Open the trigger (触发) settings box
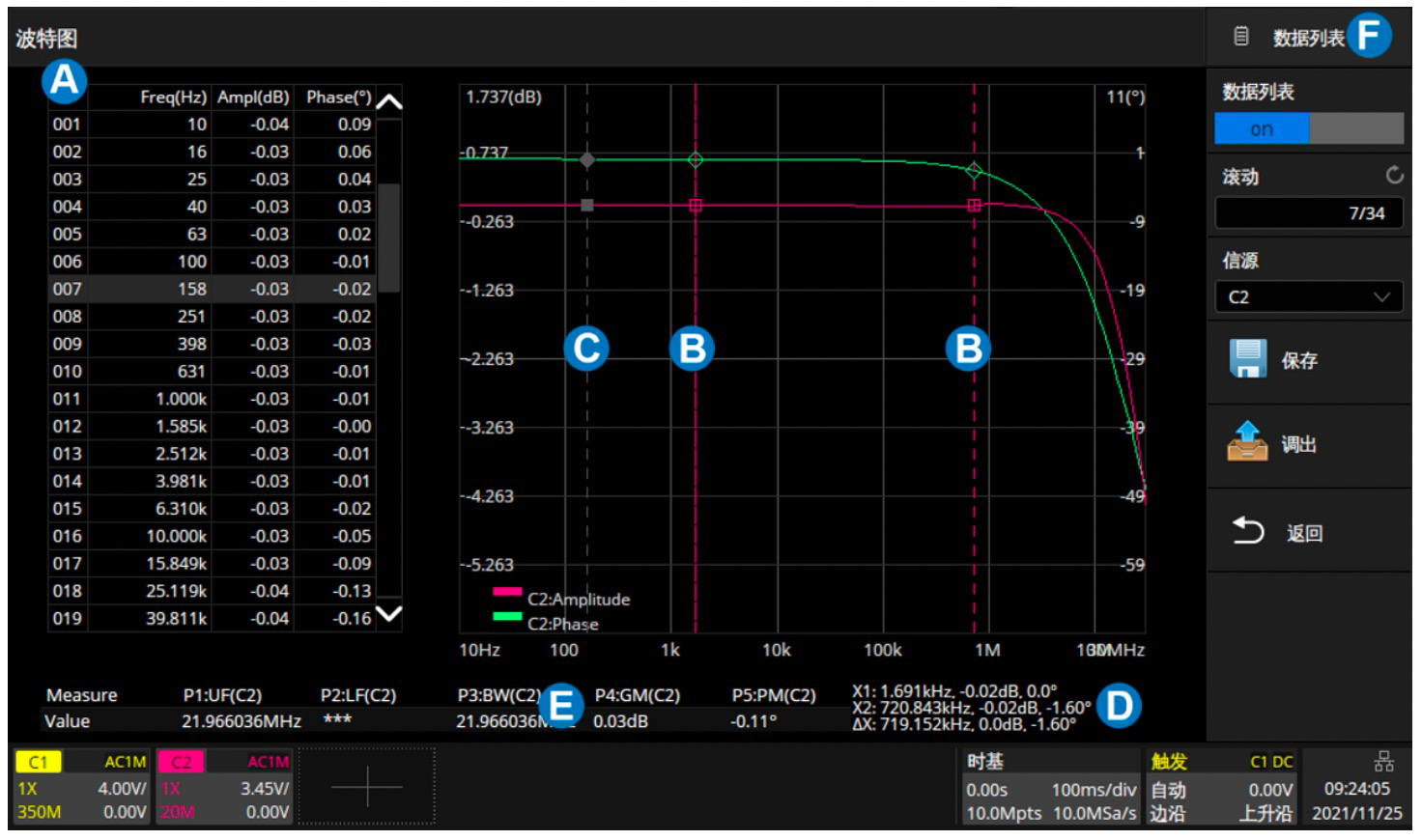Image resolution: width=1422 pixels, height=840 pixels. [x=1222, y=787]
